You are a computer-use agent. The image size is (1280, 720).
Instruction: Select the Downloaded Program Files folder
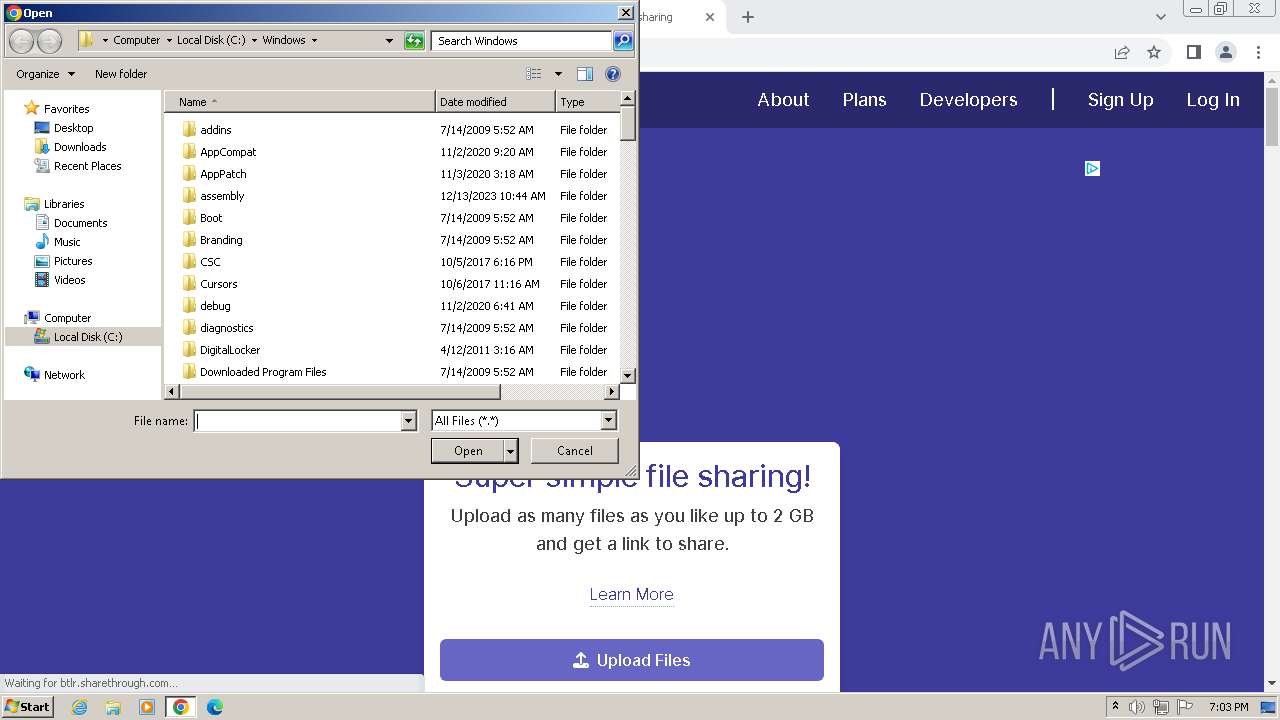[263, 372]
